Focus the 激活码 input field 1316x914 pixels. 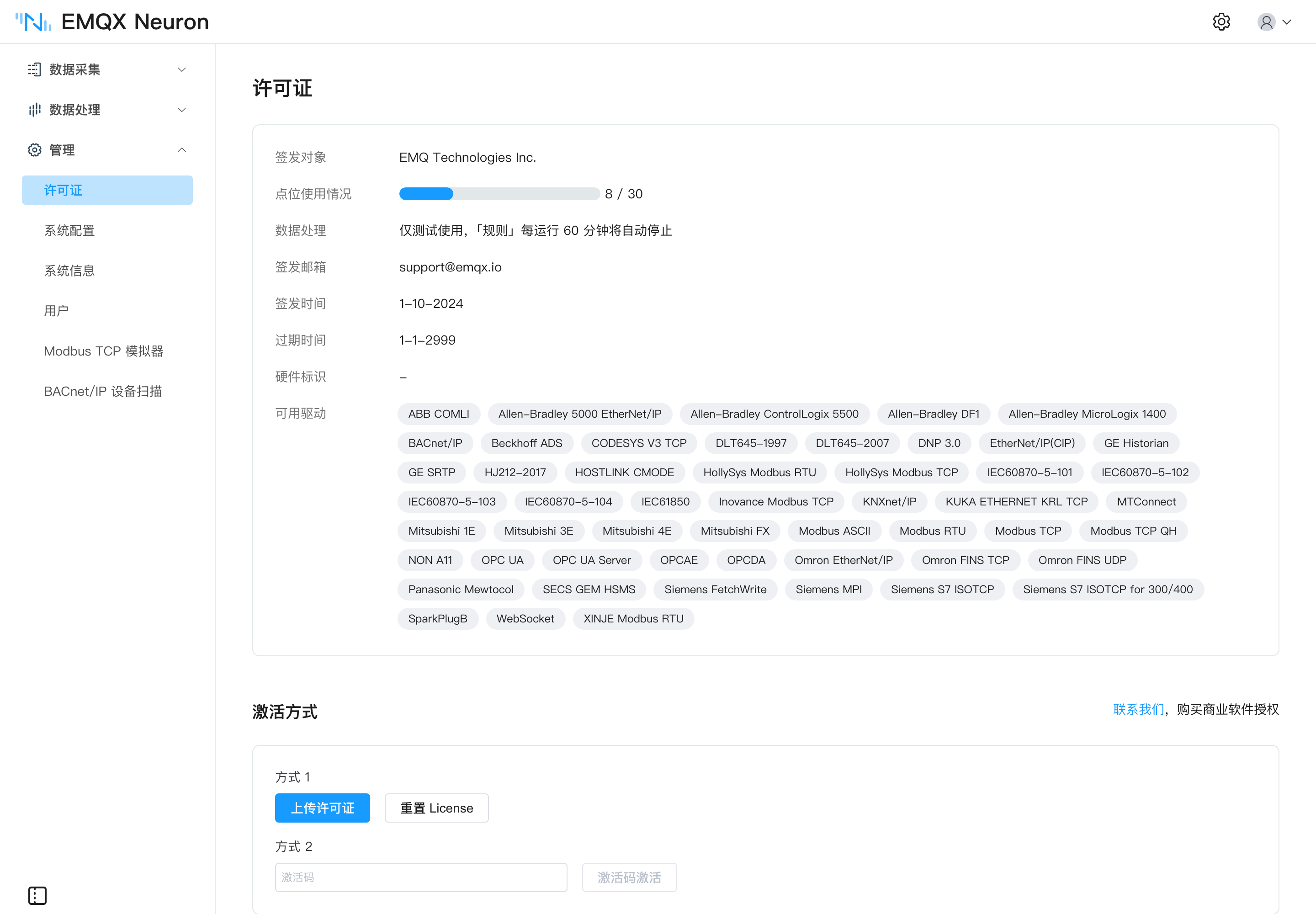[421, 877]
